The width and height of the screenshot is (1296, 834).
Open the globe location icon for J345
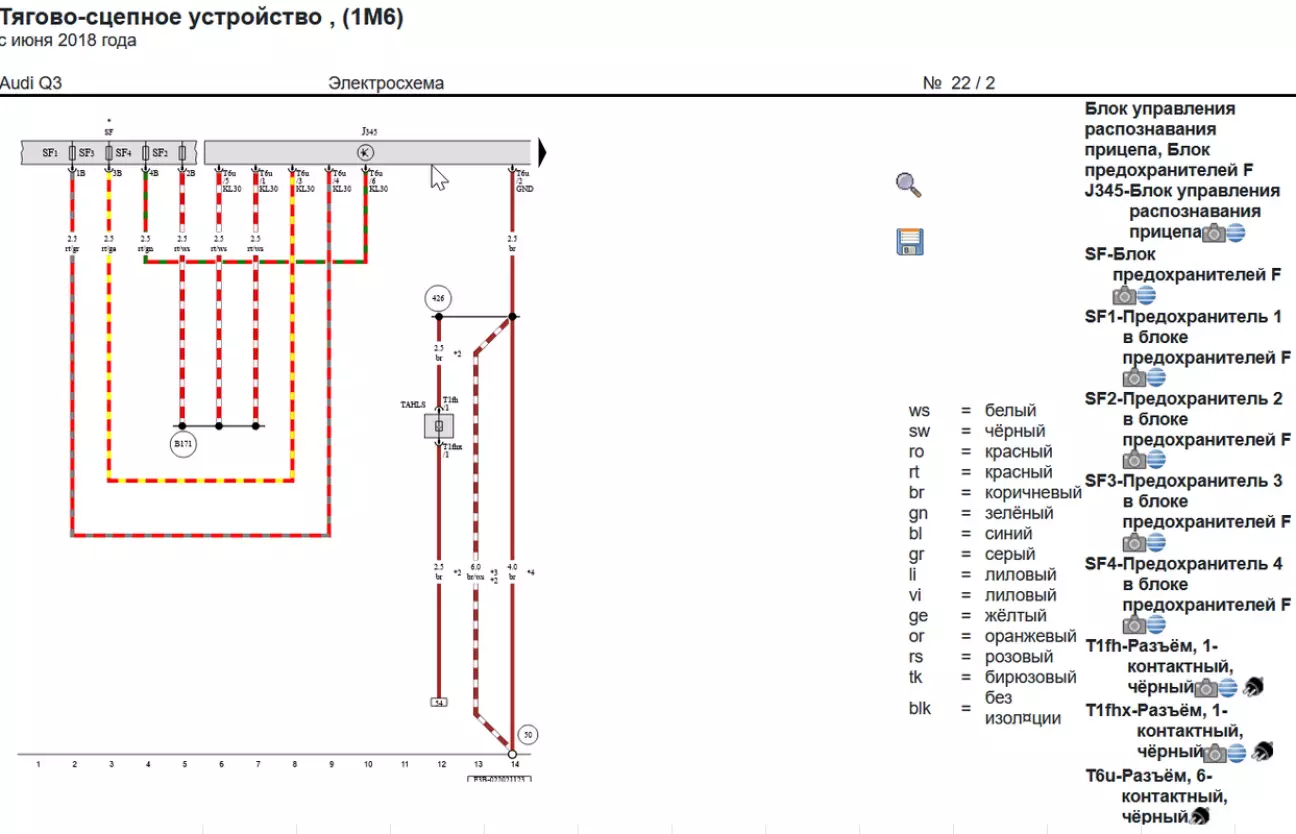coord(1236,233)
